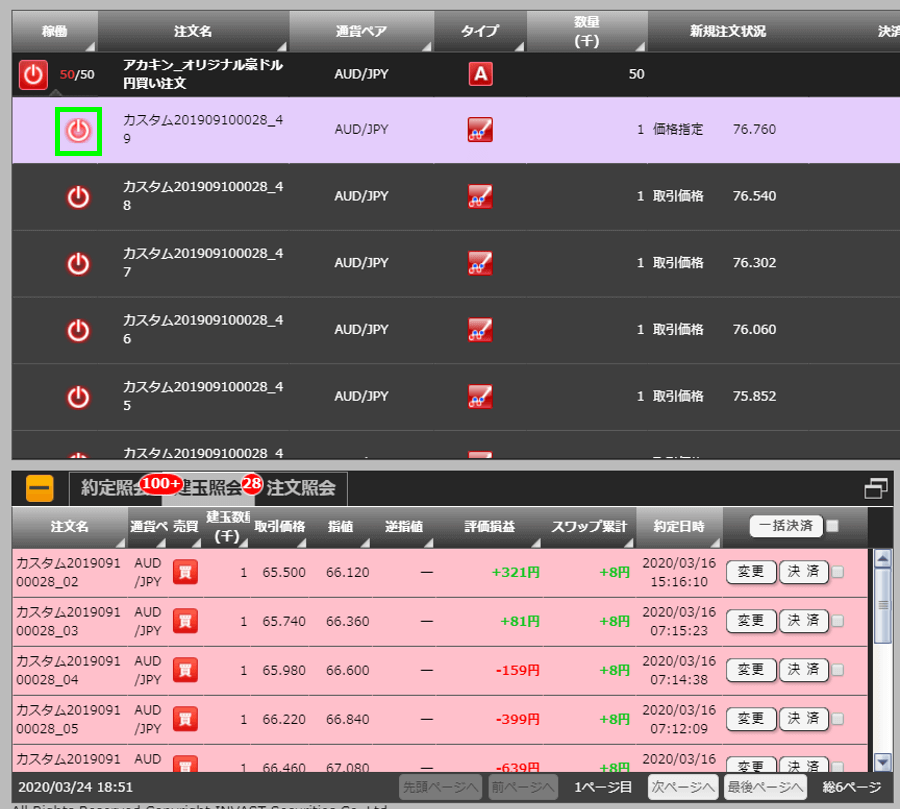Toggle power for order カスタム201909100028_49
900x809 pixels.
coord(78,131)
